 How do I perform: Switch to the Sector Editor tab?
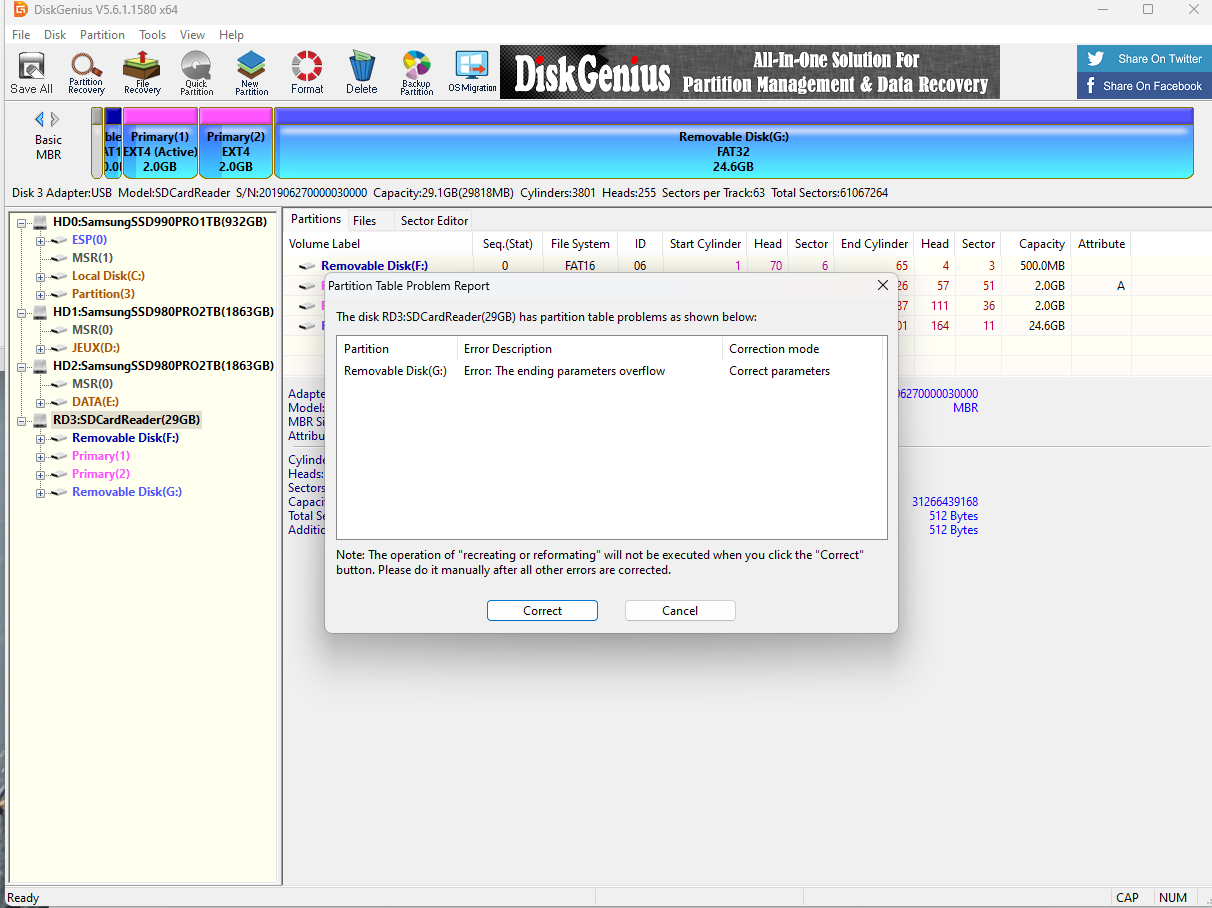tap(434, 221)
